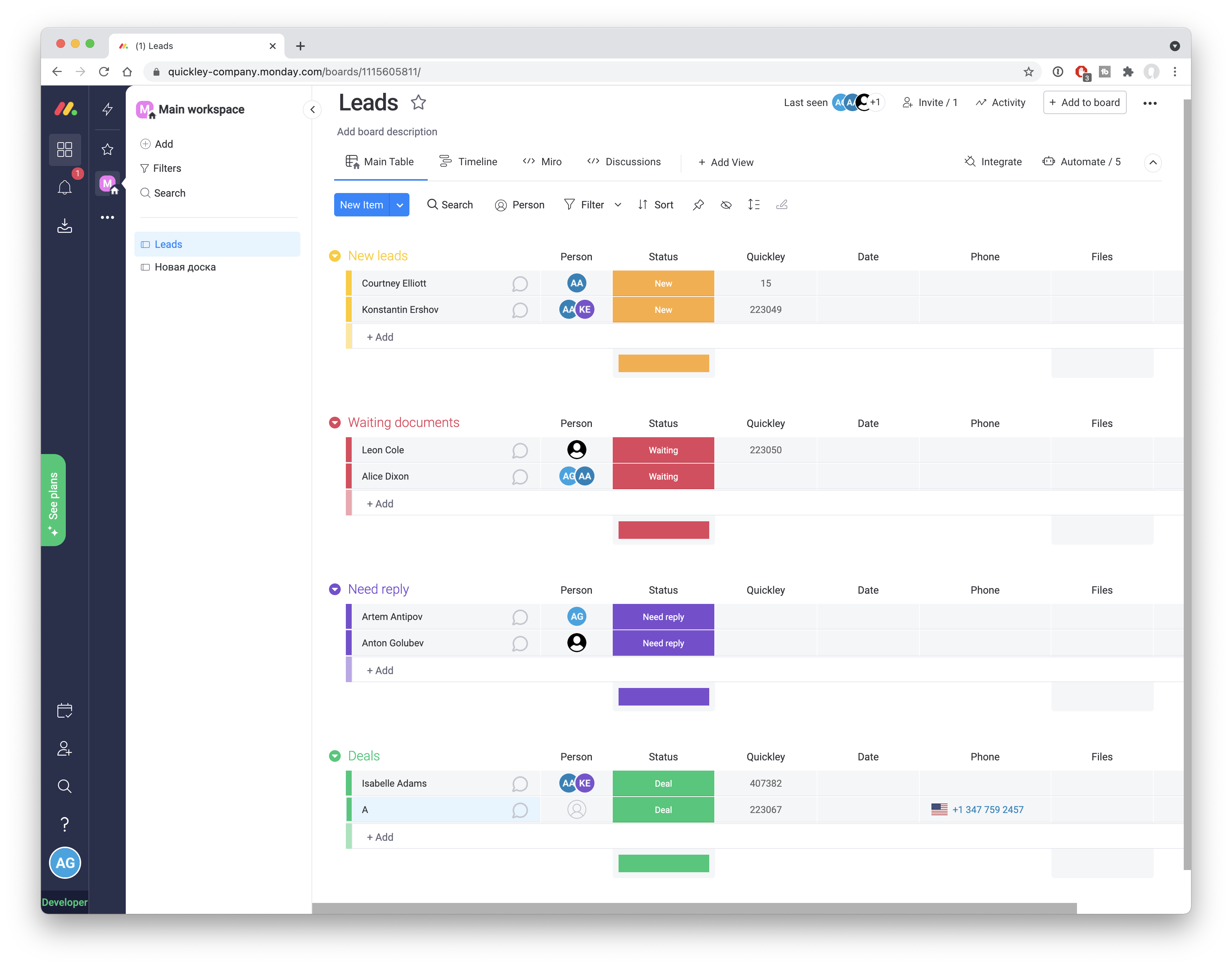Adjust row height icon in toolbar
1232x968 pixels.
tap(753, 205)
